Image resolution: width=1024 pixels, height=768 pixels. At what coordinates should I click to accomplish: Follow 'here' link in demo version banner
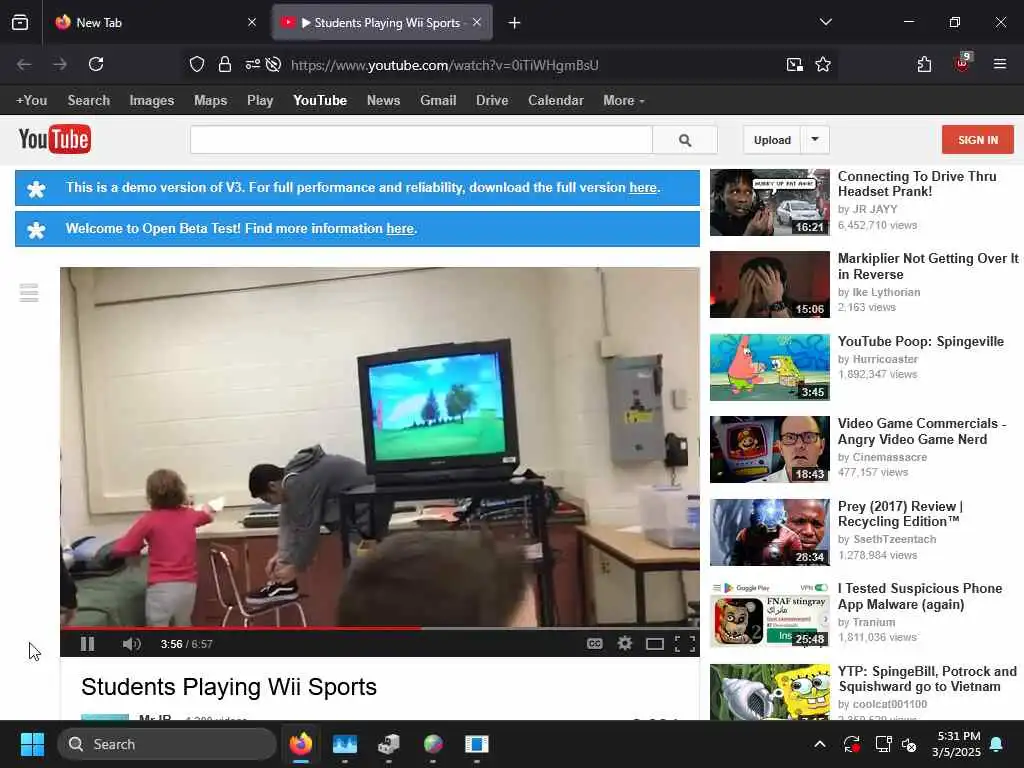[643, 187]
